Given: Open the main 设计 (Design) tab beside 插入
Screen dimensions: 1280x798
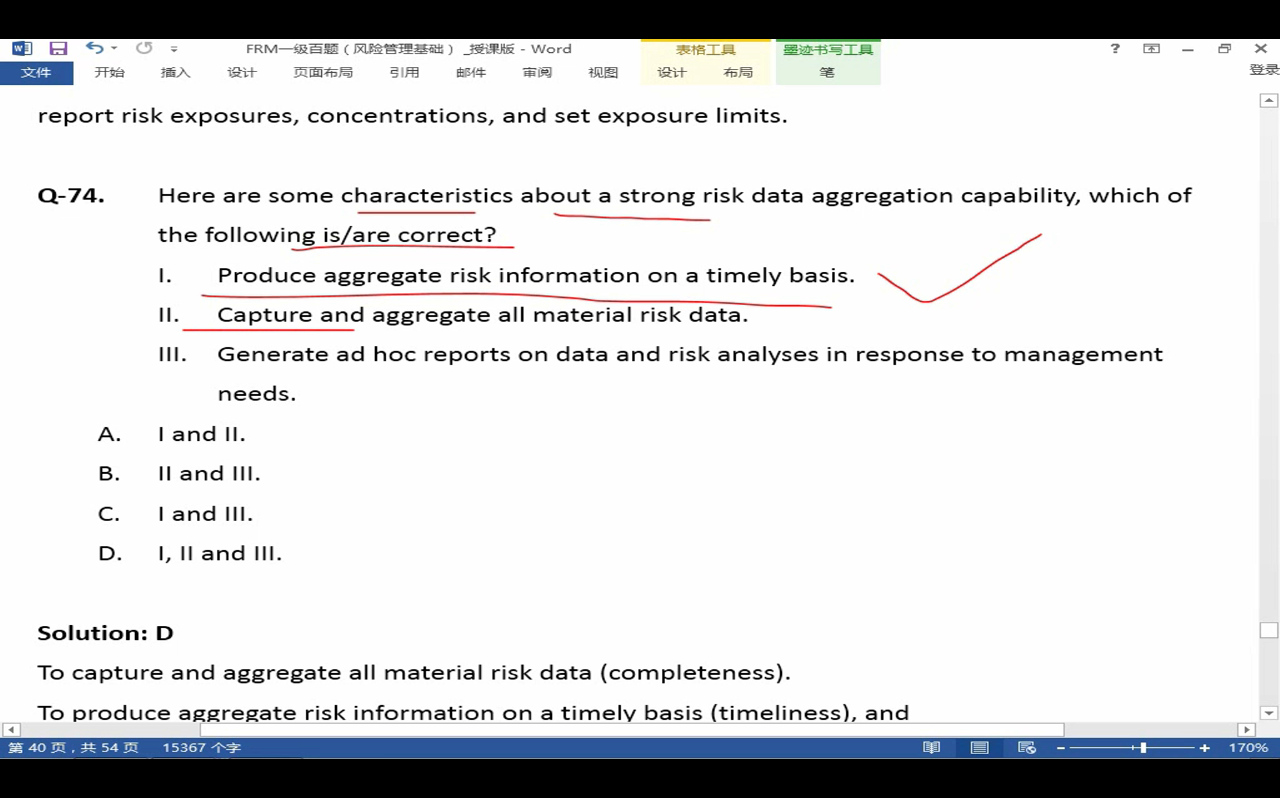Looking at the screenshot, I should pos(242,73).
